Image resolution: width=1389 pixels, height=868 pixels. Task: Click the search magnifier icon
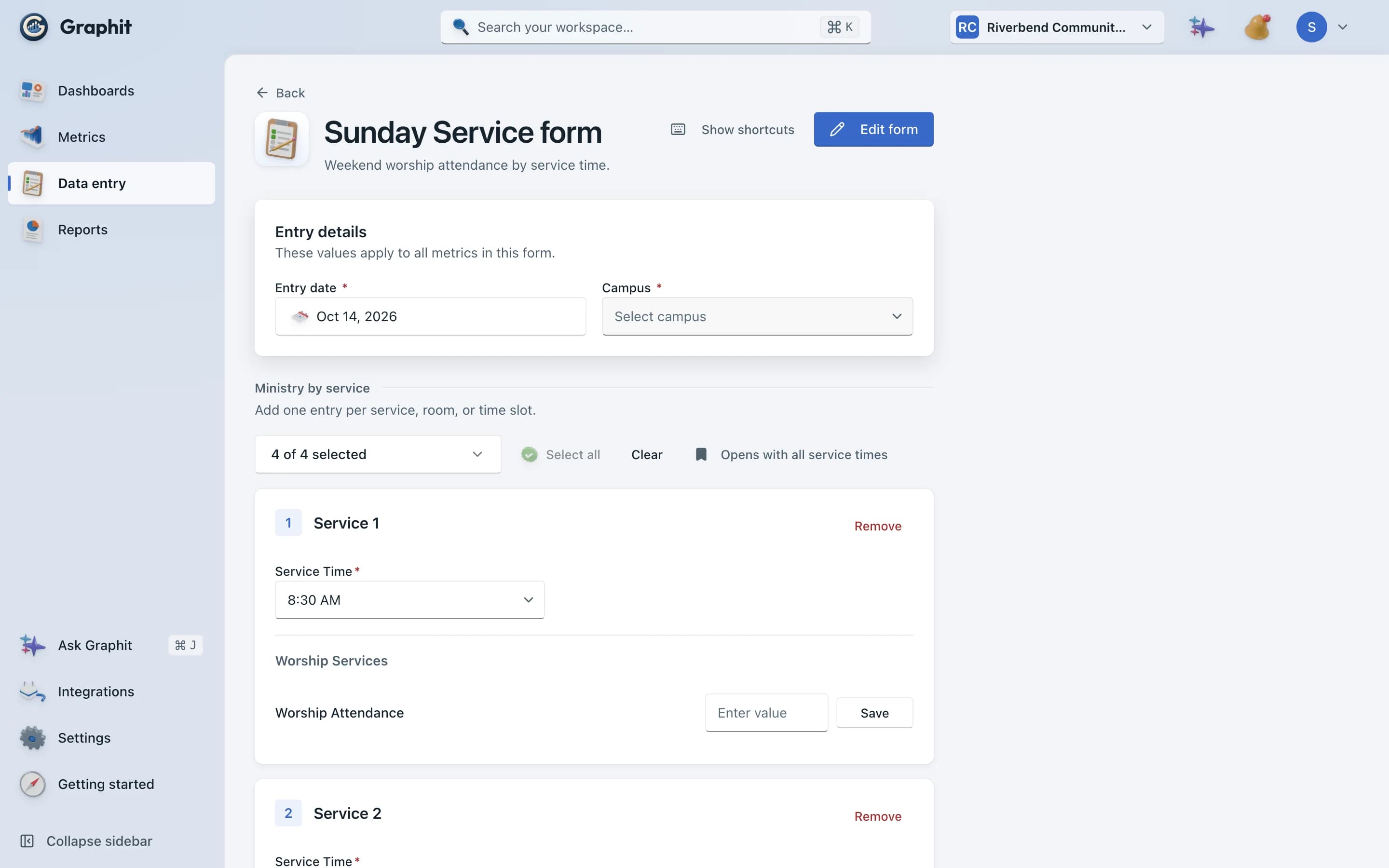point(460,27)
